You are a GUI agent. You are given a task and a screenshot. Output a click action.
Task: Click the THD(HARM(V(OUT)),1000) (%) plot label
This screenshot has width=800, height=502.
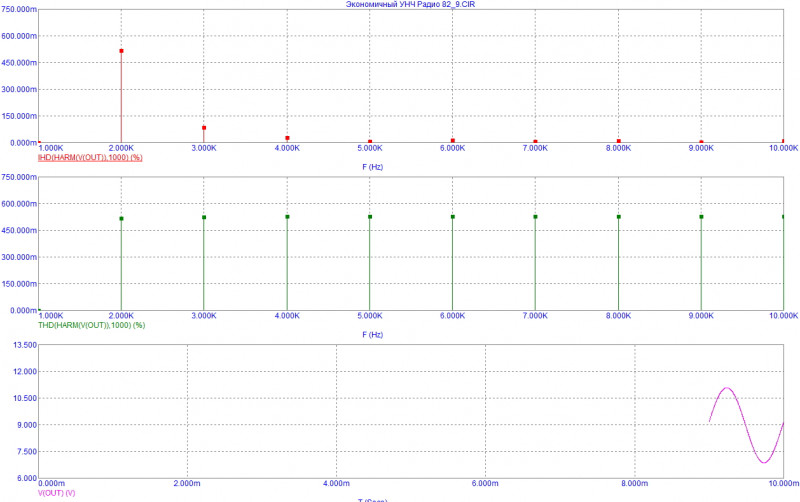[91, 325]
